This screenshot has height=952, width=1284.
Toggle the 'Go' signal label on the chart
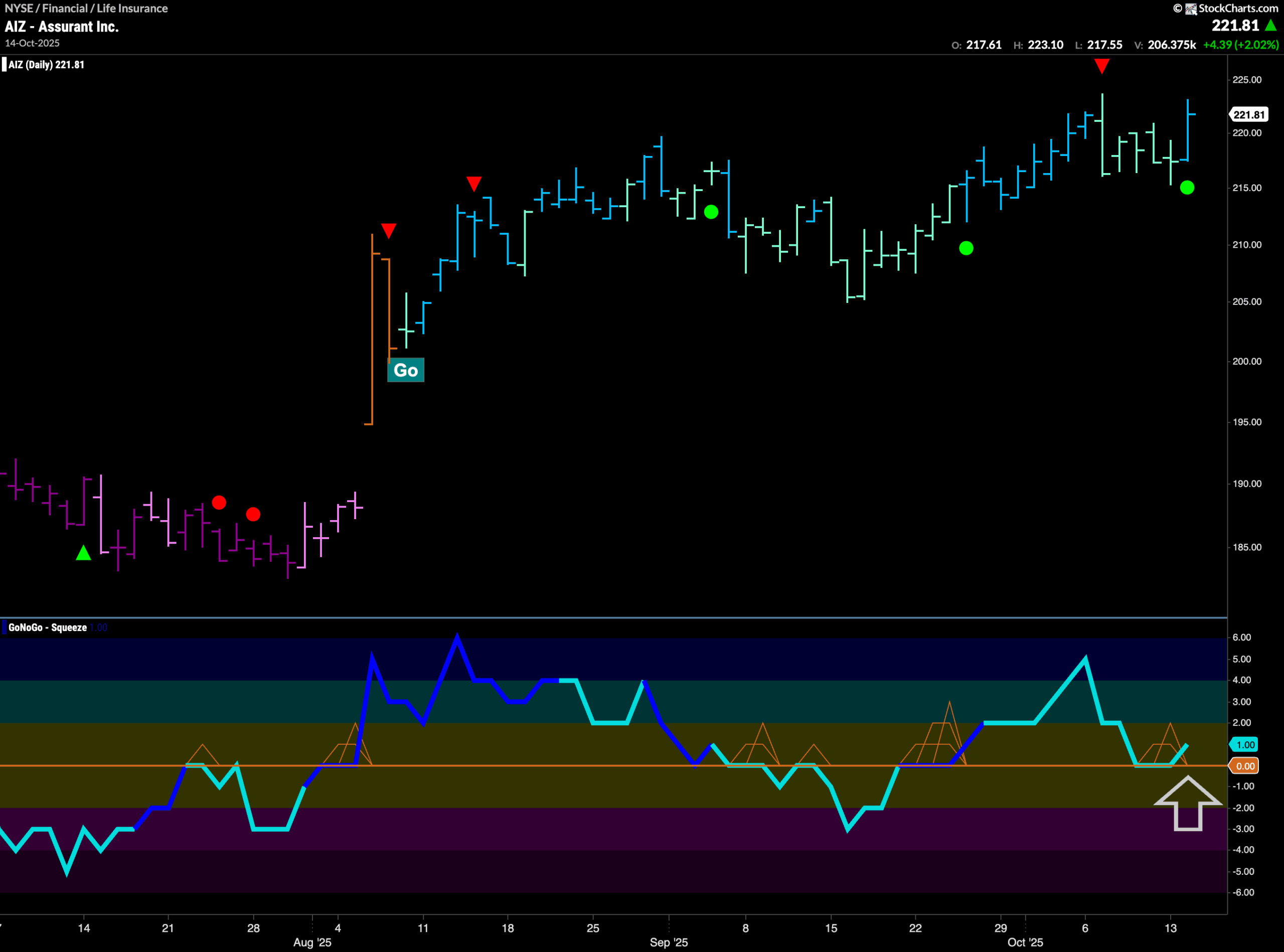click(x=406, y=370)
